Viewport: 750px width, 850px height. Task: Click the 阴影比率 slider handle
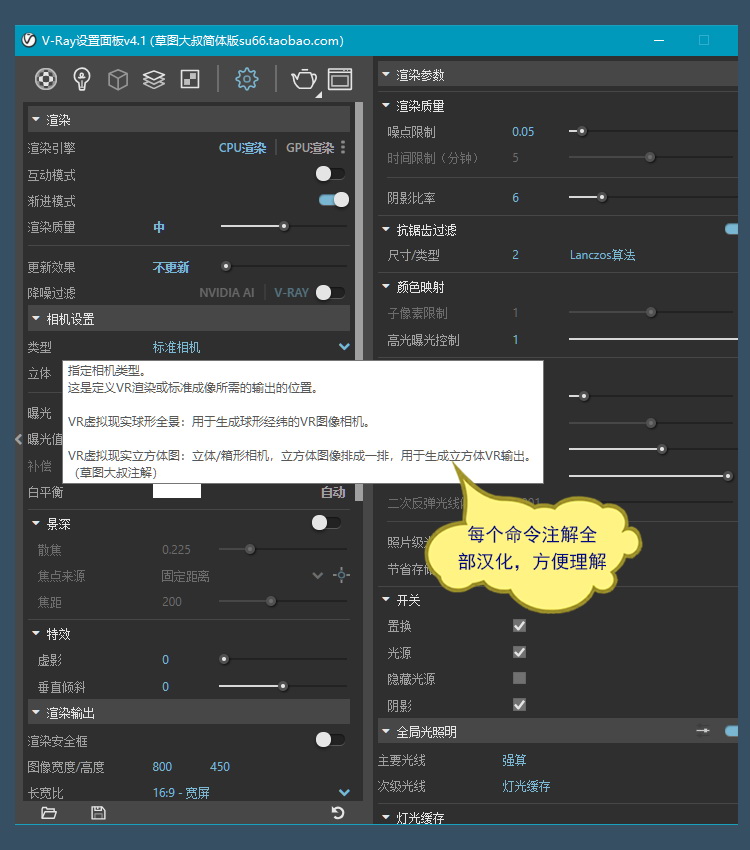tap(602, 197)
